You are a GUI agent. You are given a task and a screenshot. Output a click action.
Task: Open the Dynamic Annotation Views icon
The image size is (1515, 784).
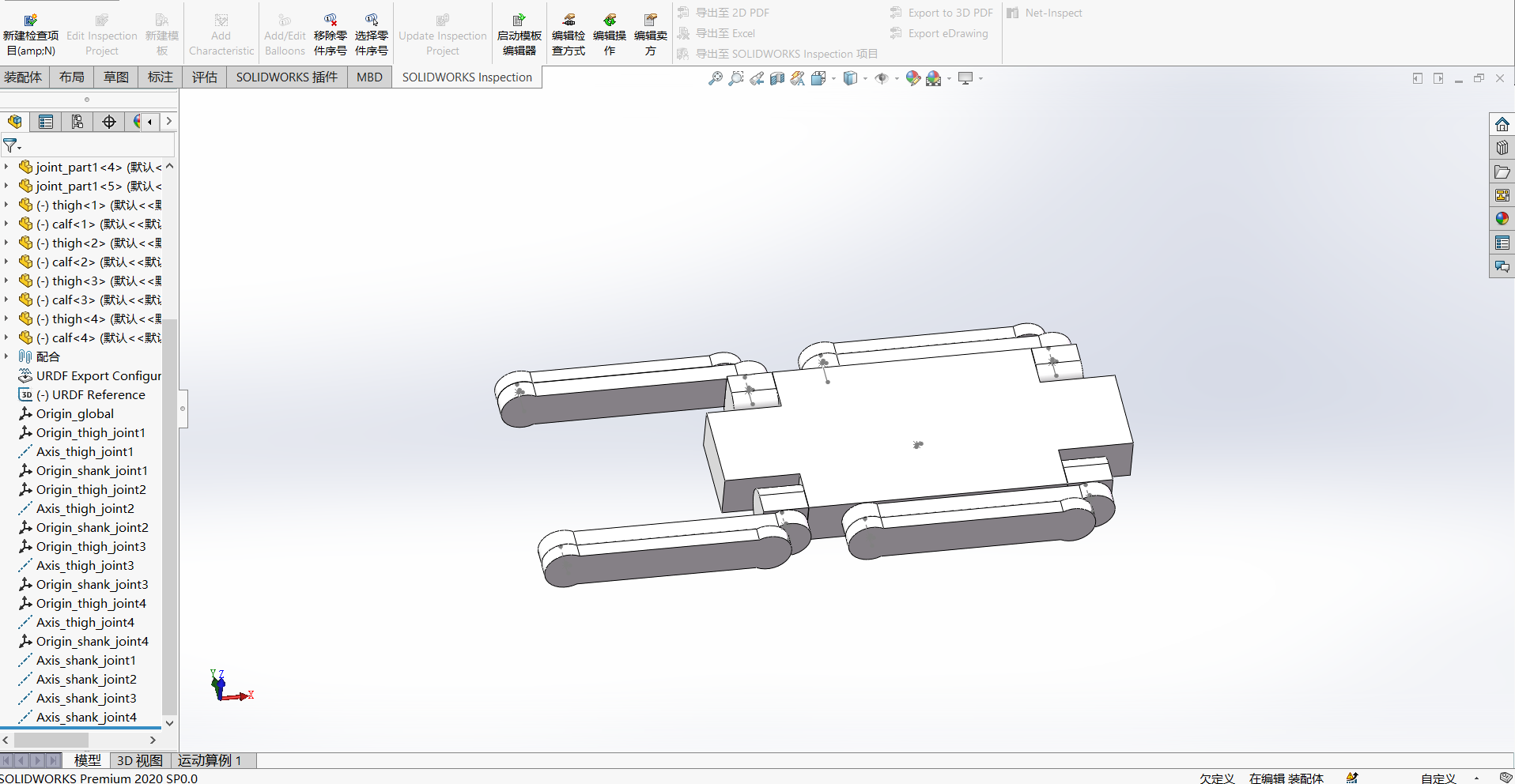[x=798, y=78]
